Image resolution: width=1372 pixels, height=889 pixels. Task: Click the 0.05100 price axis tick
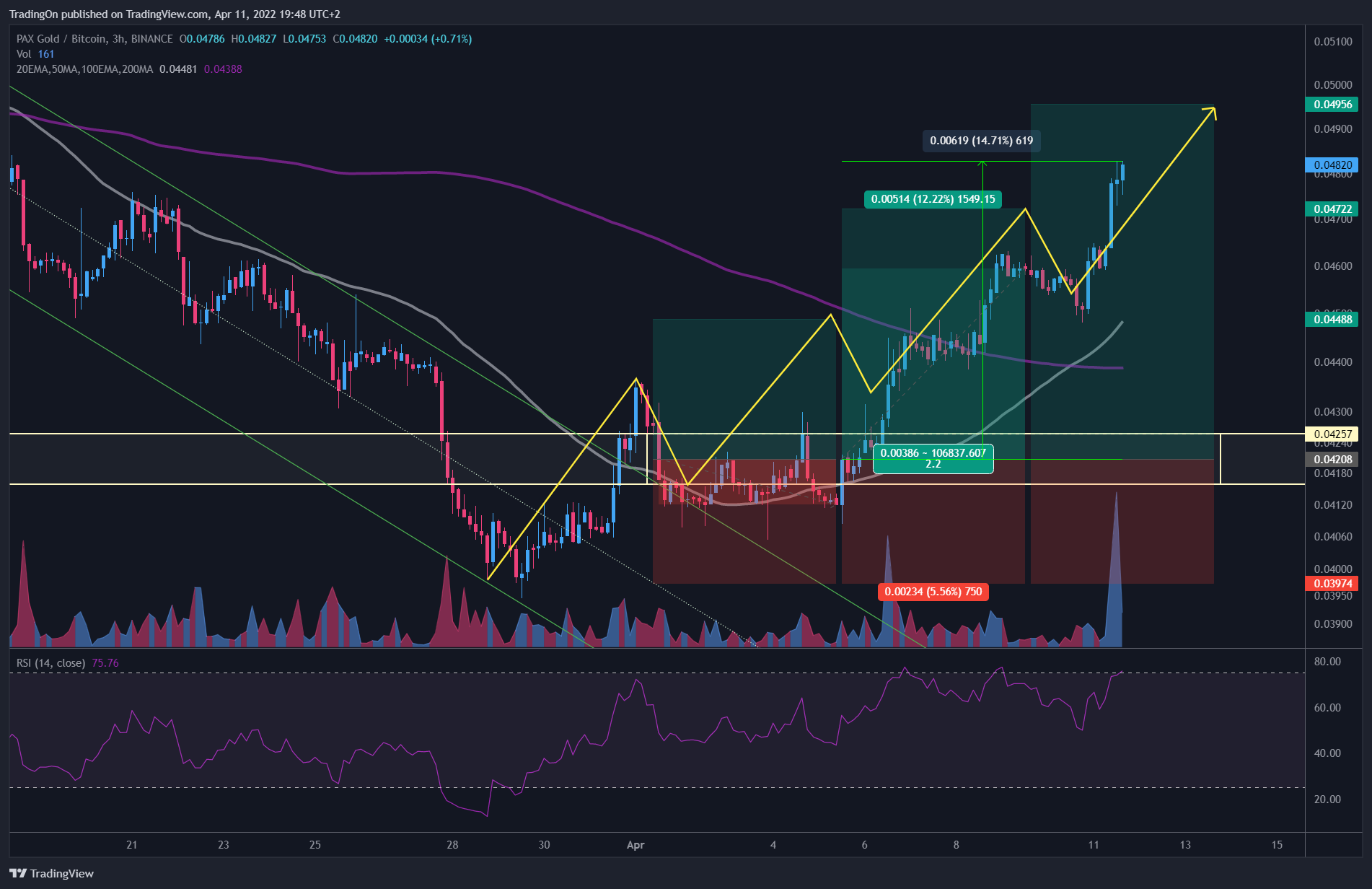[x=1332, y=42]
